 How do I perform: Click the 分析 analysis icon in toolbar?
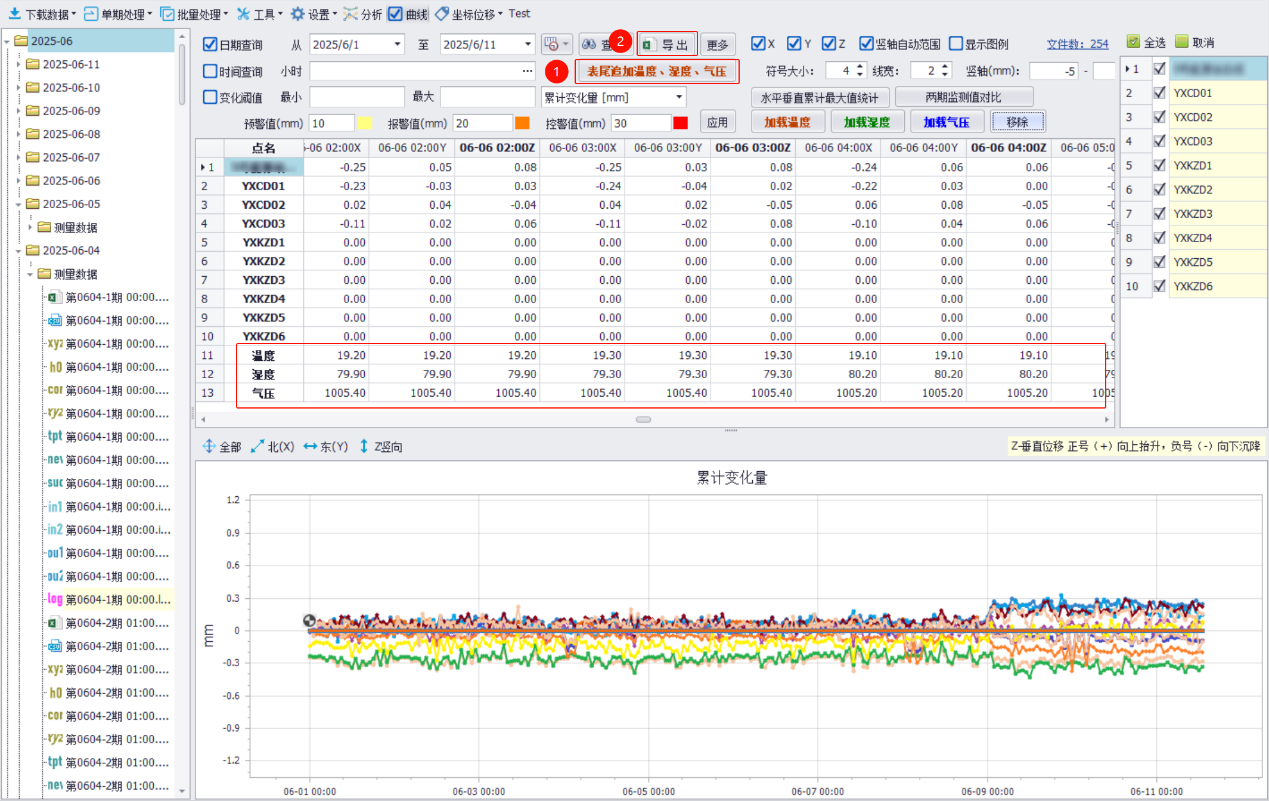(350, 14)
